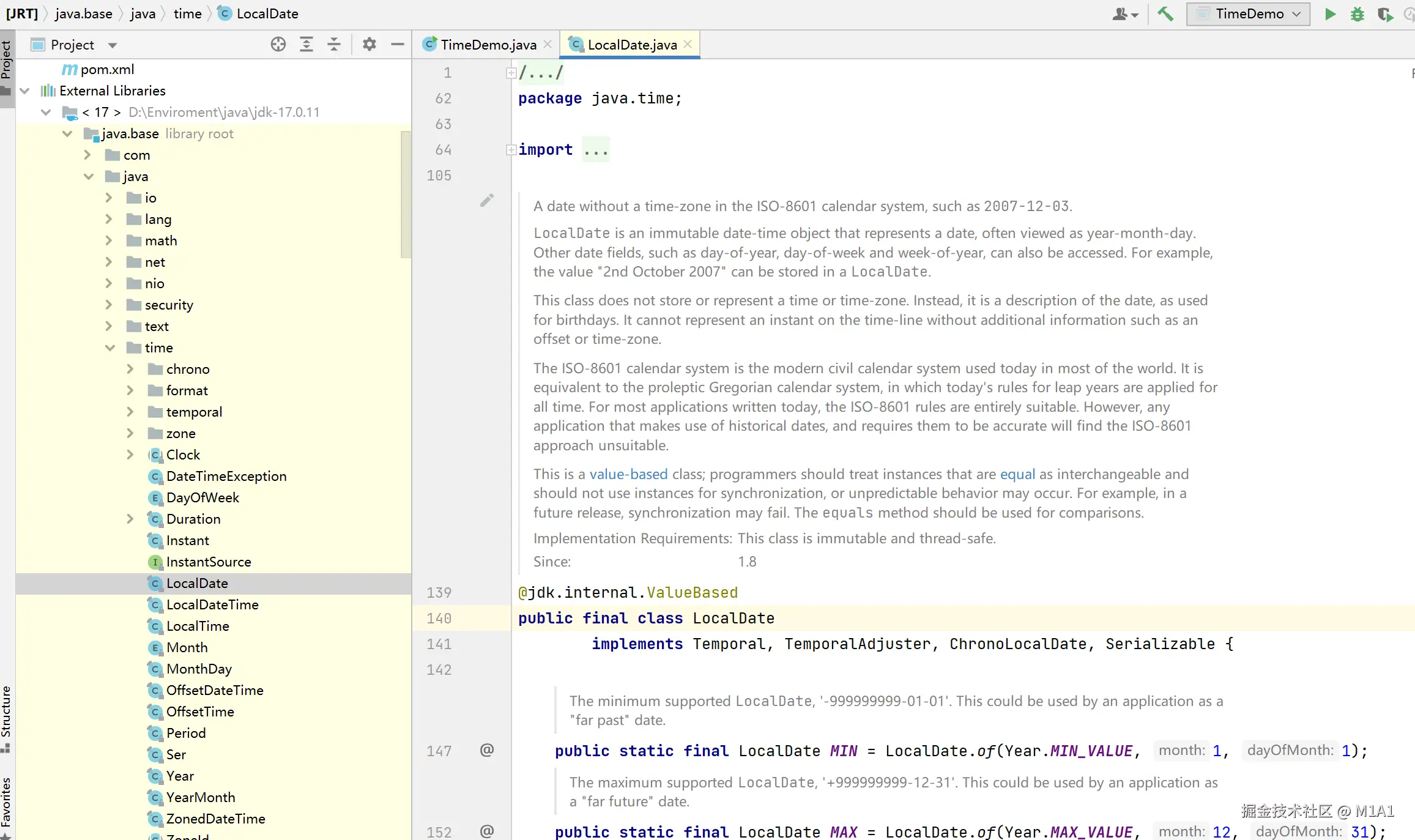
Task: Hide the Project panel with minus icon
Action: (x=398, y=44)
